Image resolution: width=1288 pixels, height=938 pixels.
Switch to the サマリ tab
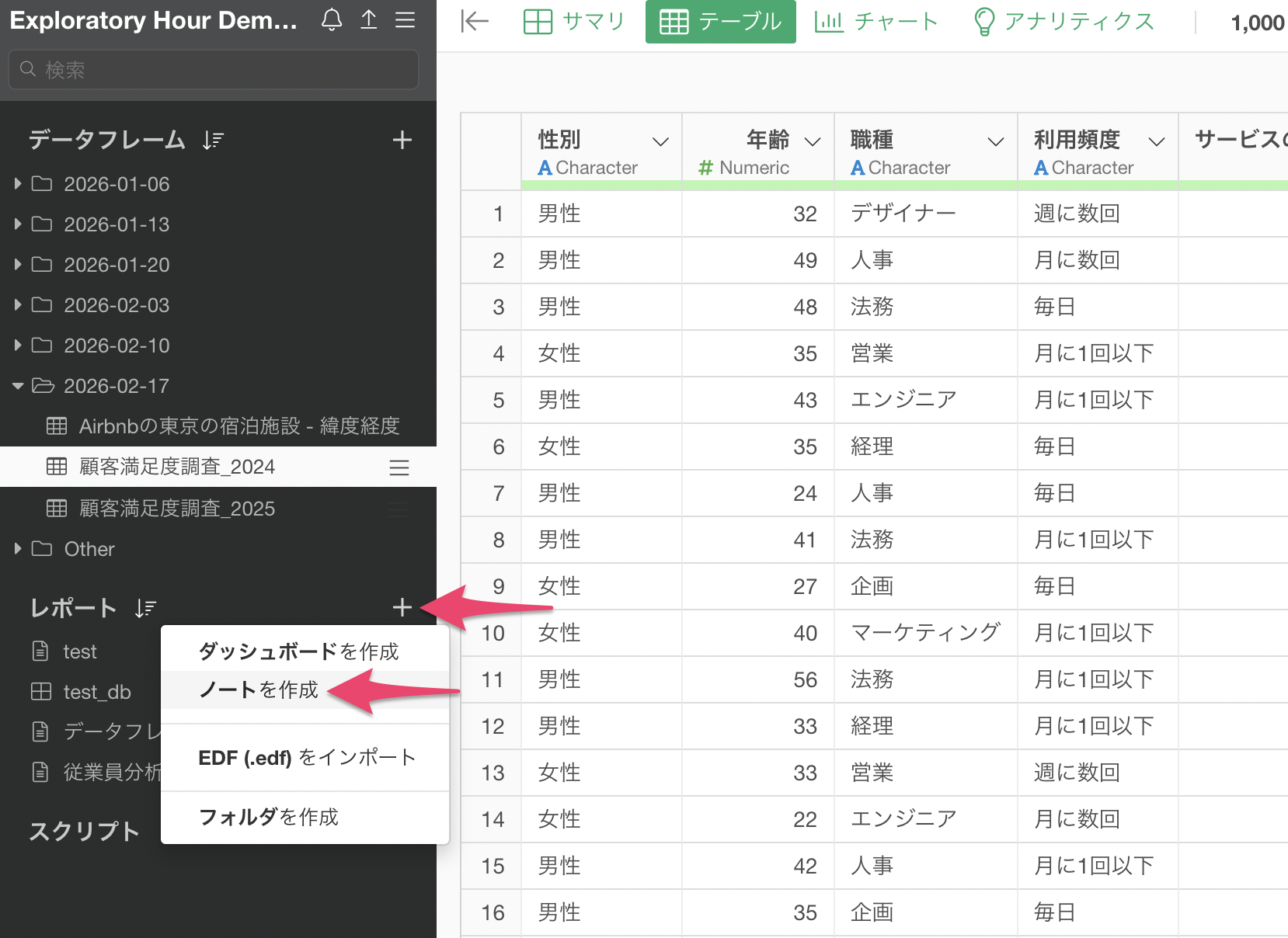click(574, 22)
